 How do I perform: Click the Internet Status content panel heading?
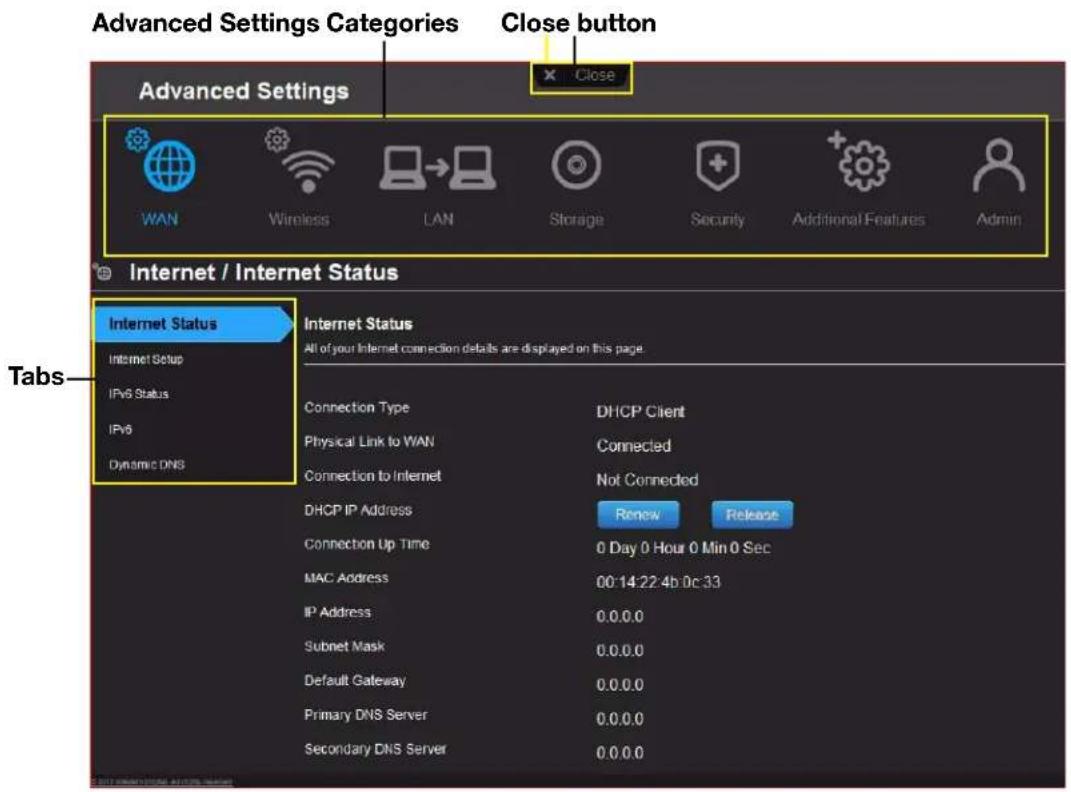coord(358,324)
